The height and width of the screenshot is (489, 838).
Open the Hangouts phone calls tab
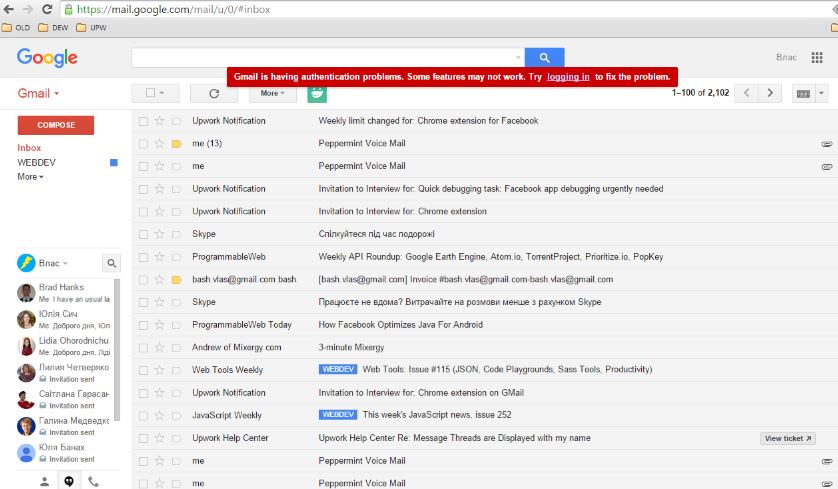point(94,481)
